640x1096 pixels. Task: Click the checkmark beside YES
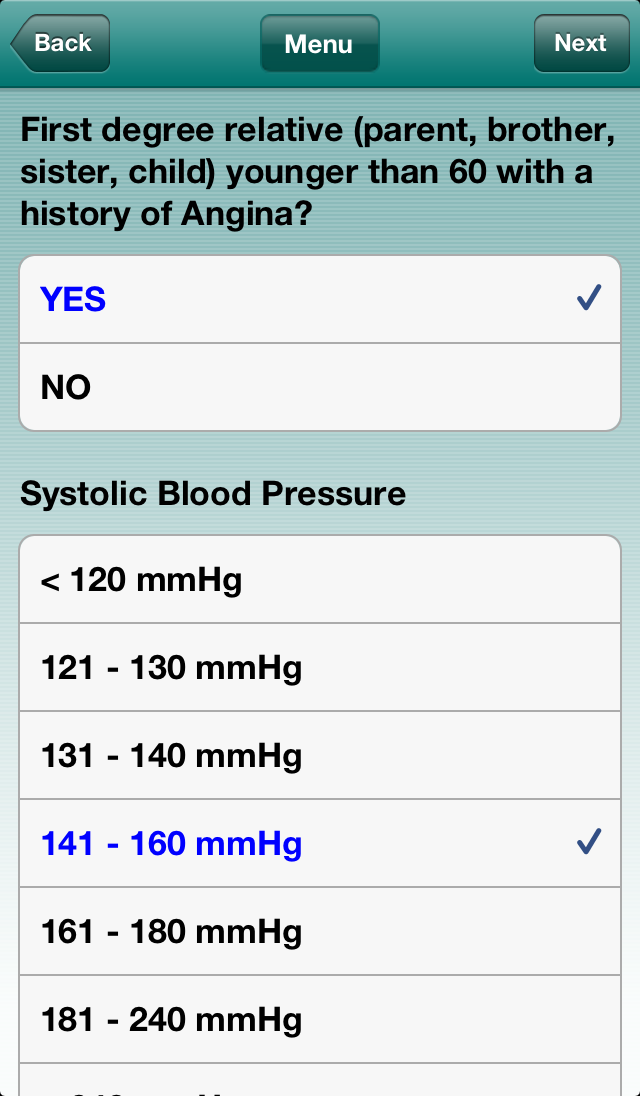(589, 298)
